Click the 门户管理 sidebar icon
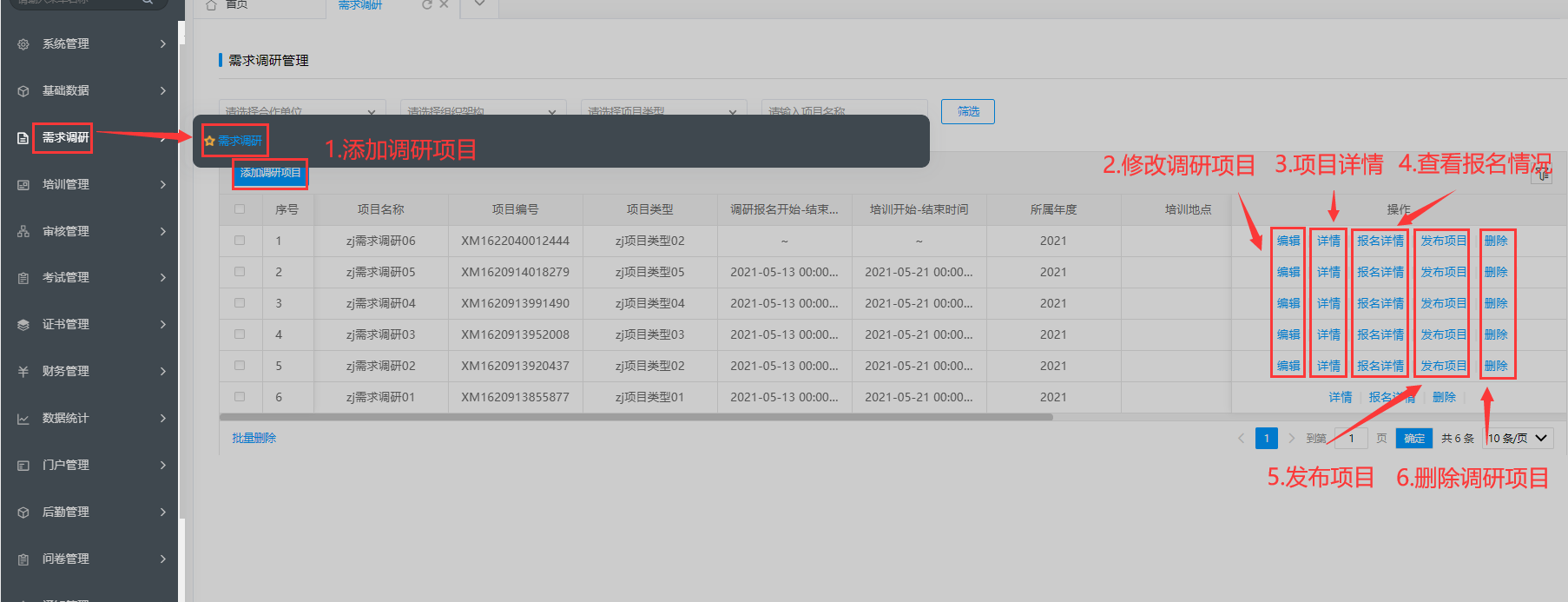Viewport: 1568px width, 602px height. [23, 466]
